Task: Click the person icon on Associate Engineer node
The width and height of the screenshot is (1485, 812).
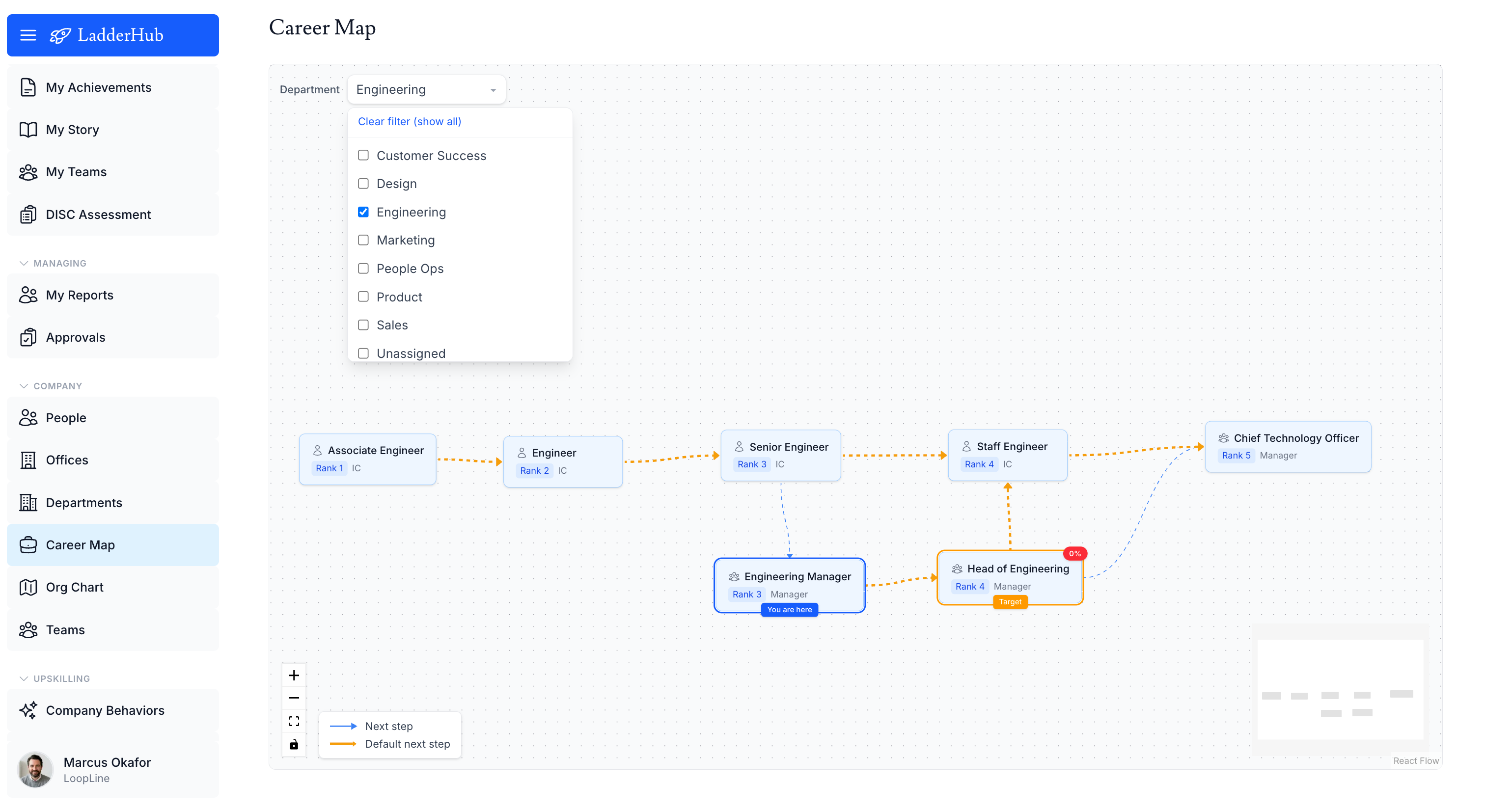Action: pos(317,450)
